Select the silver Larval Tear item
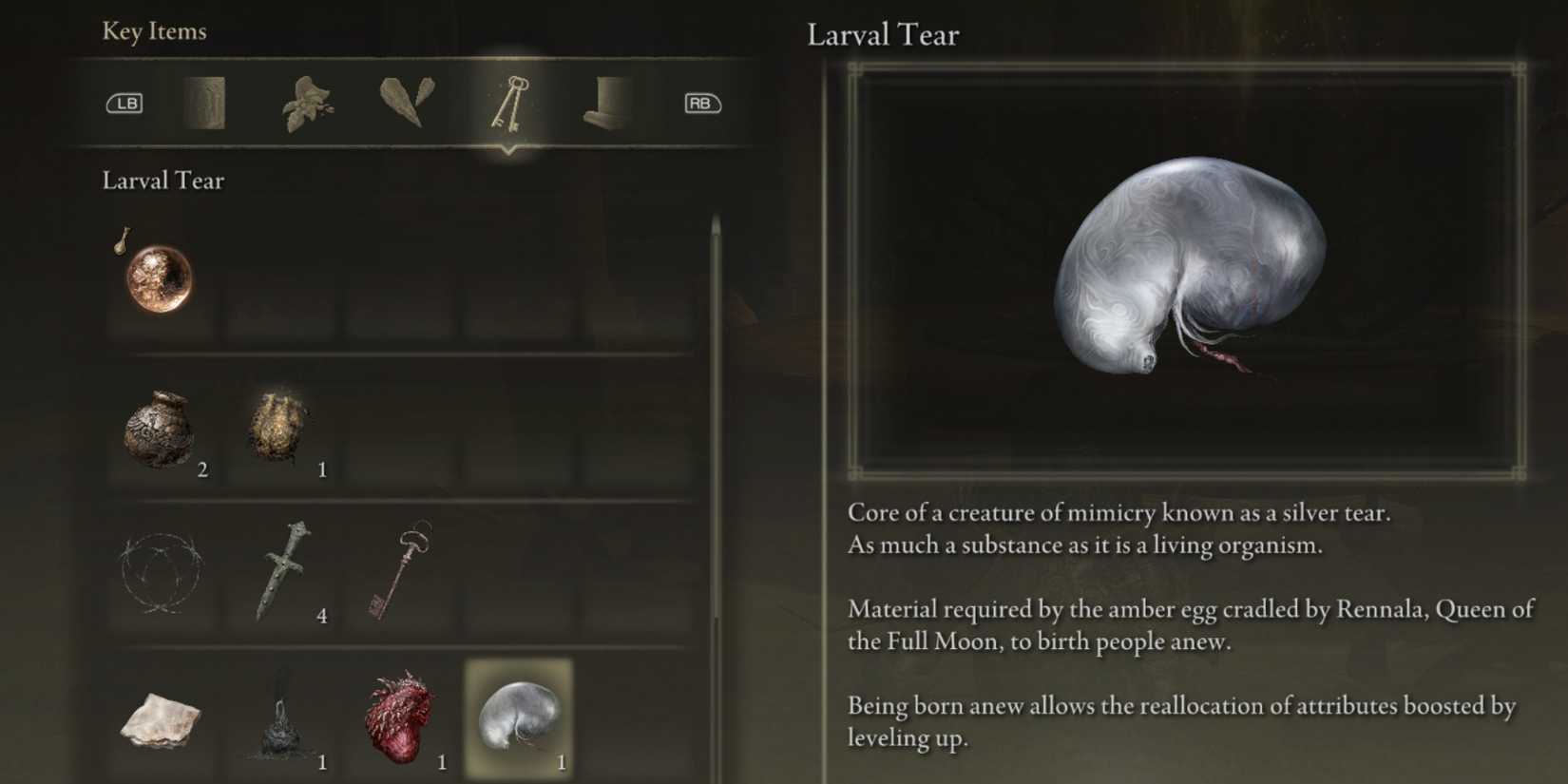Viewport: 1568px width, 784px height. 519,717
